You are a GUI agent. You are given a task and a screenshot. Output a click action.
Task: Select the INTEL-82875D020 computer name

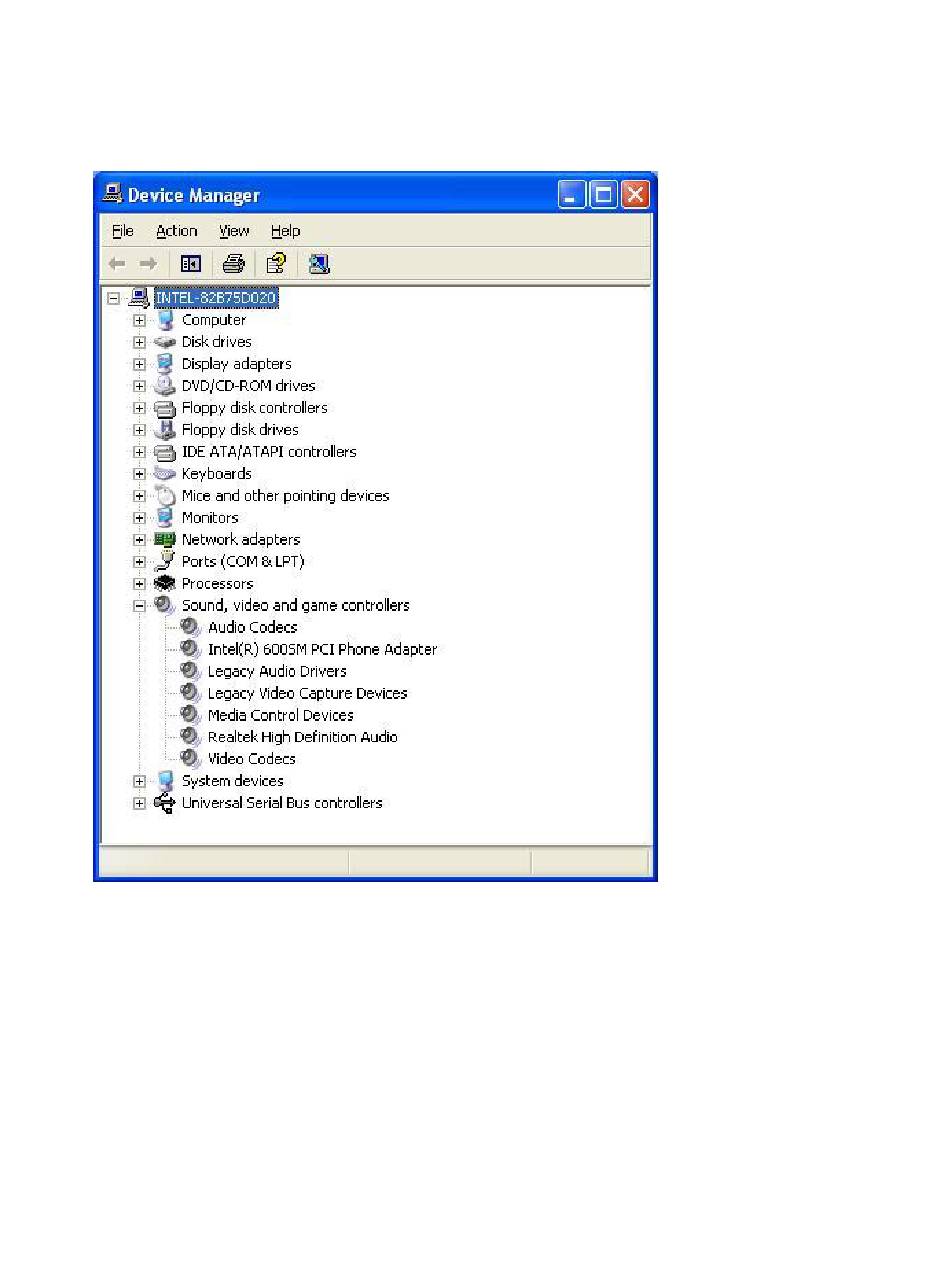click(x=216, y=298)
